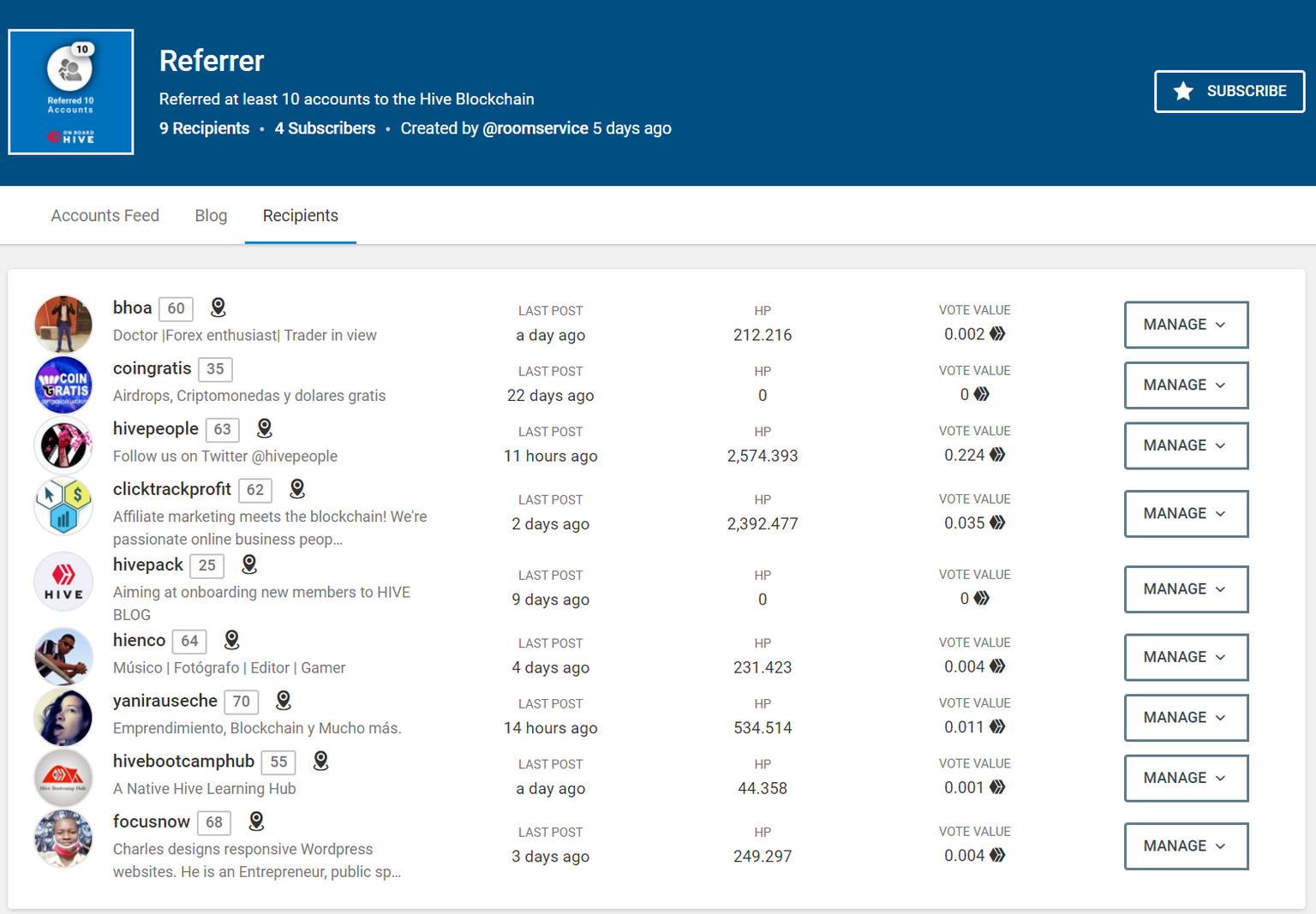The image size is (1316, 914).
Task: Open hienco's profile avatar
Action: click(63, 657)
